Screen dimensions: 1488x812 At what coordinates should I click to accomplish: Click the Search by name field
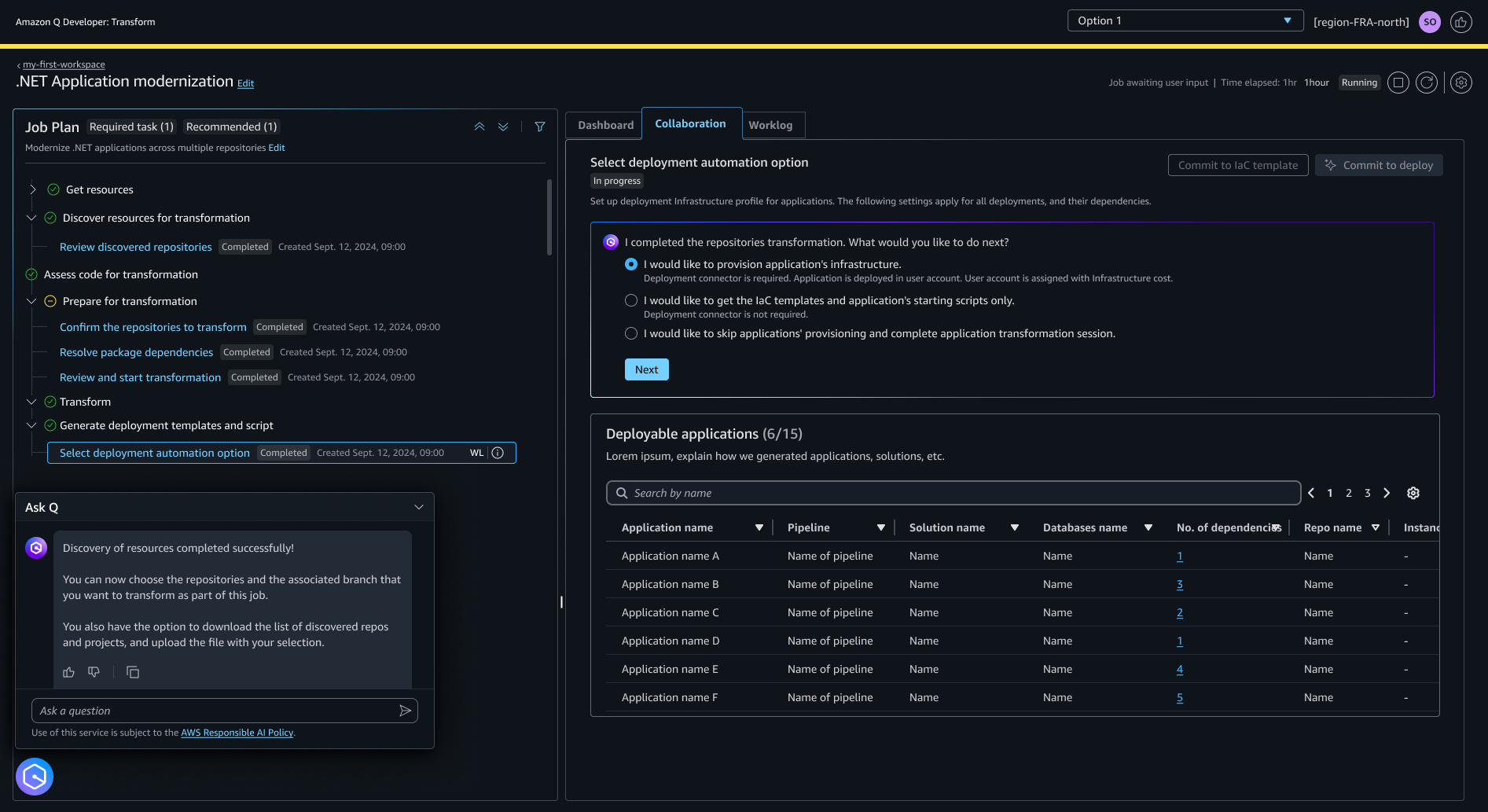(x=953, y=493)
